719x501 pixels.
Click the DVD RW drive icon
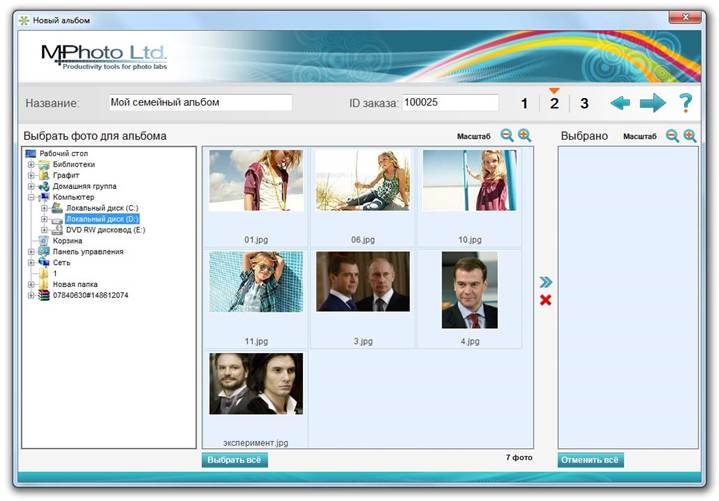click(57, 230)
